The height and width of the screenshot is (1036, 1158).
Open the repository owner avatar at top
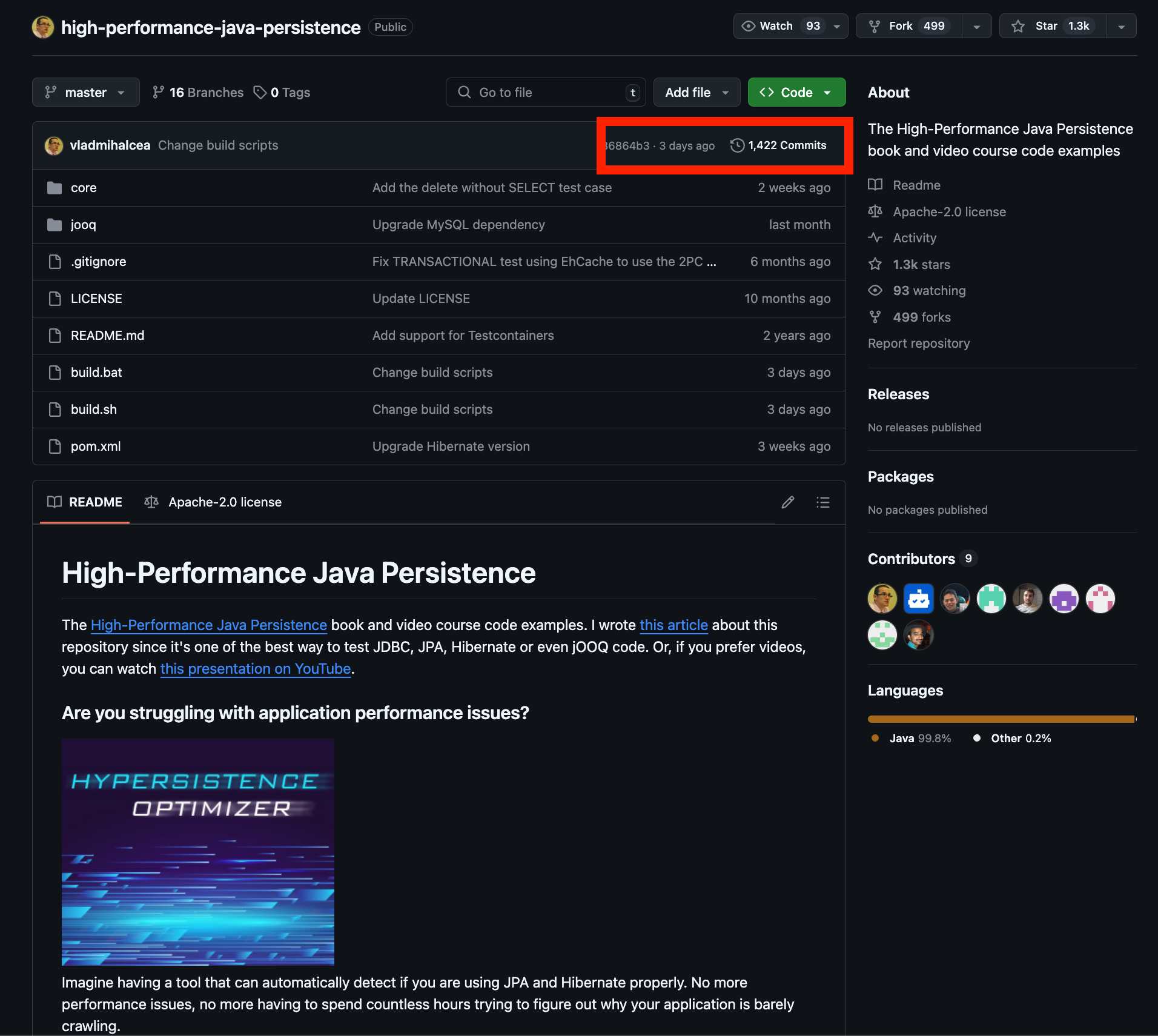point(43,27)
